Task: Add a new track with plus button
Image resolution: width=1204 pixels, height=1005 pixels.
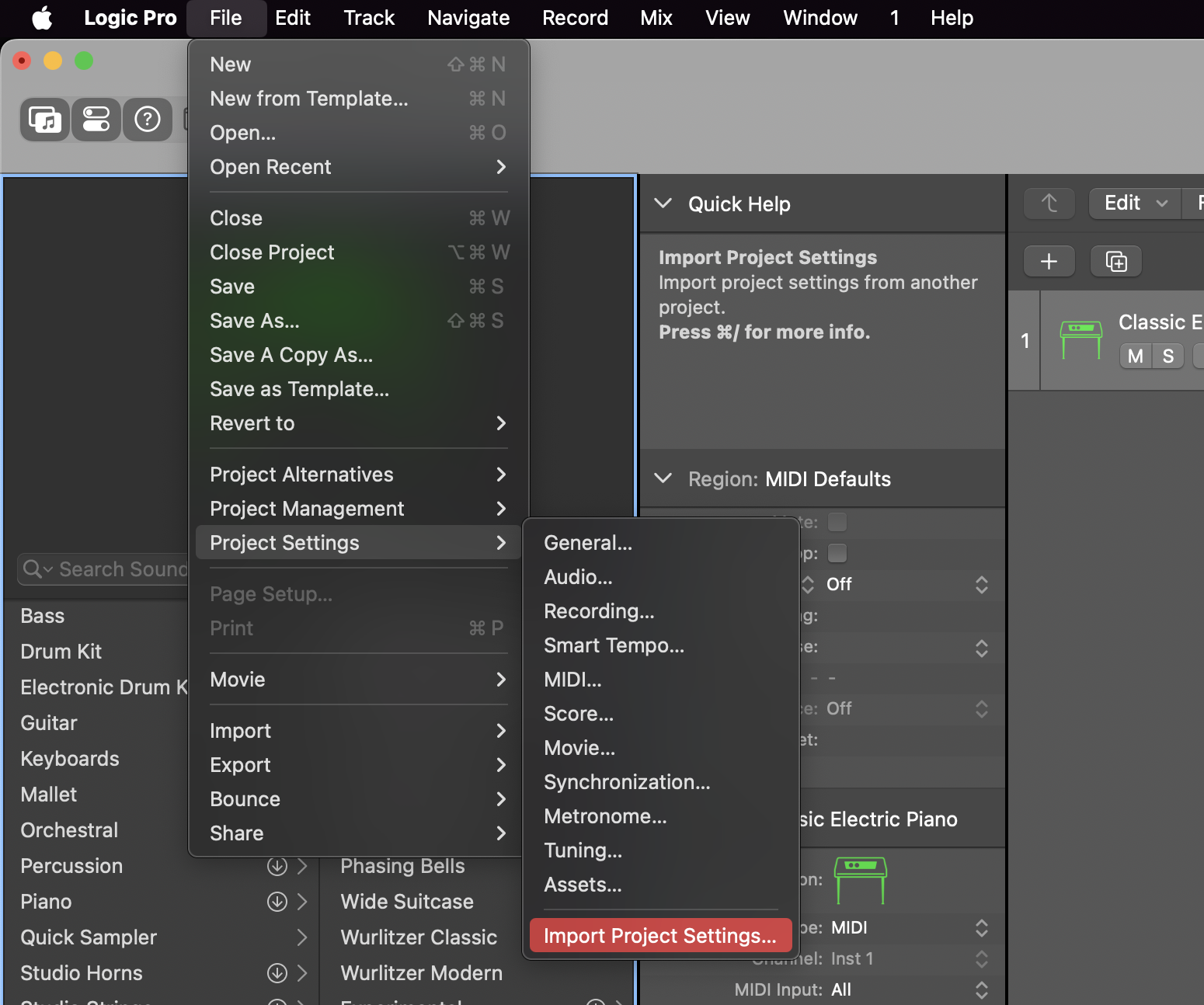Action: [x=1049, y=262]
